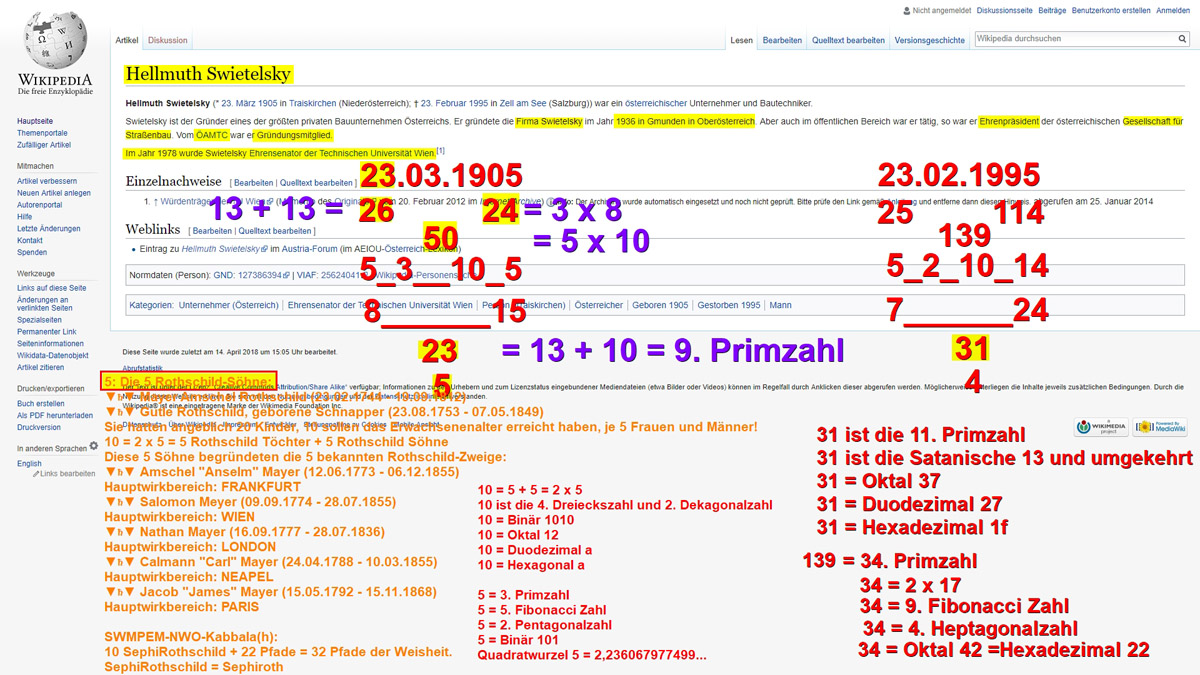Screen dimensions: 1200x675
Task: Click Bearbeiten next to Weblinks heading
Action: point(213,231)
